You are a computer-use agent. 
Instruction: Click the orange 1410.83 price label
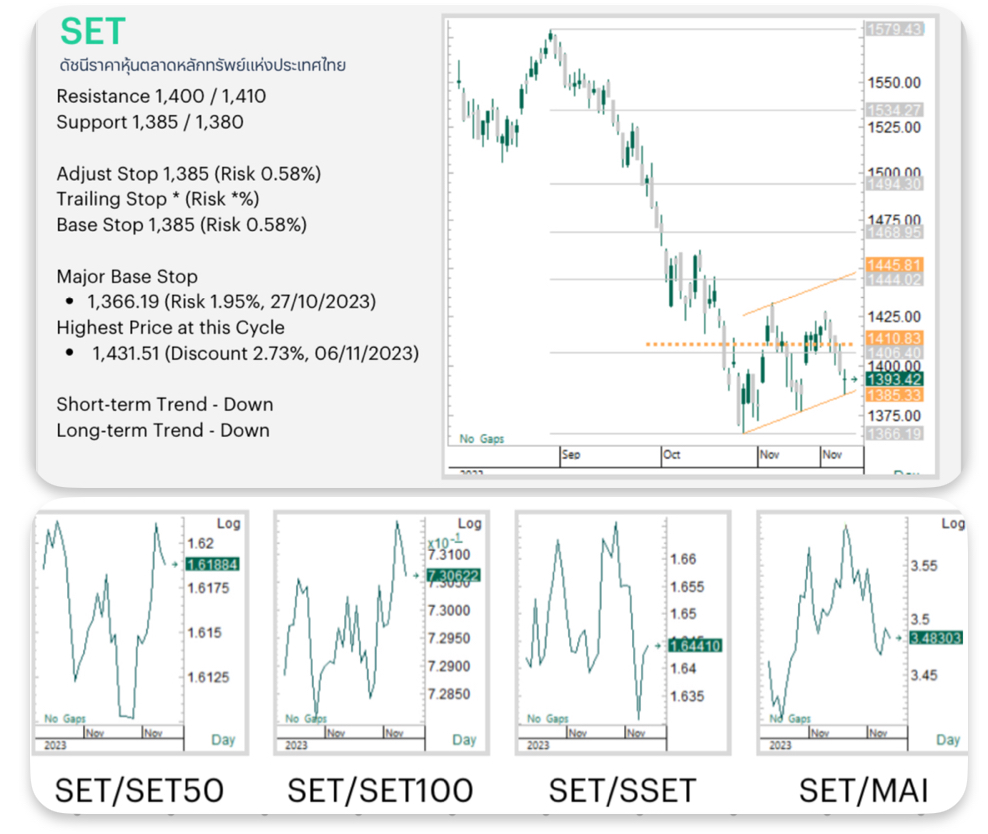[x=895, y=338]
